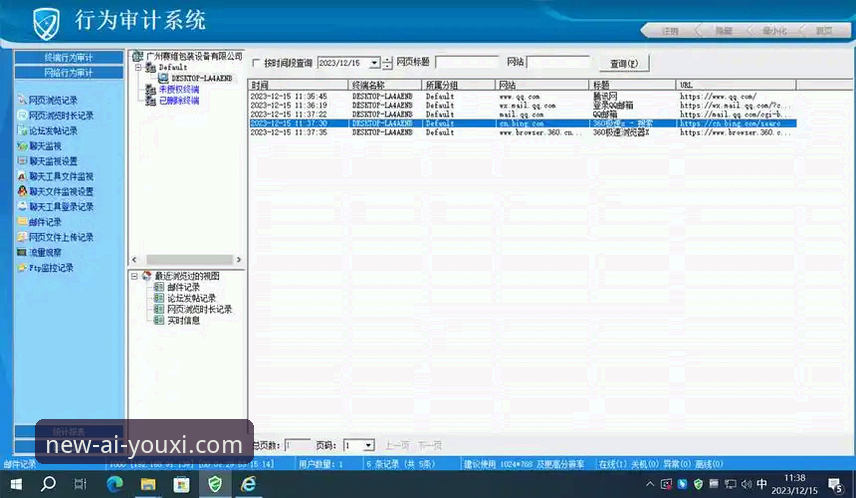Sort table by URL column
This screenshot has width=856, height=498.
[736, 85]
